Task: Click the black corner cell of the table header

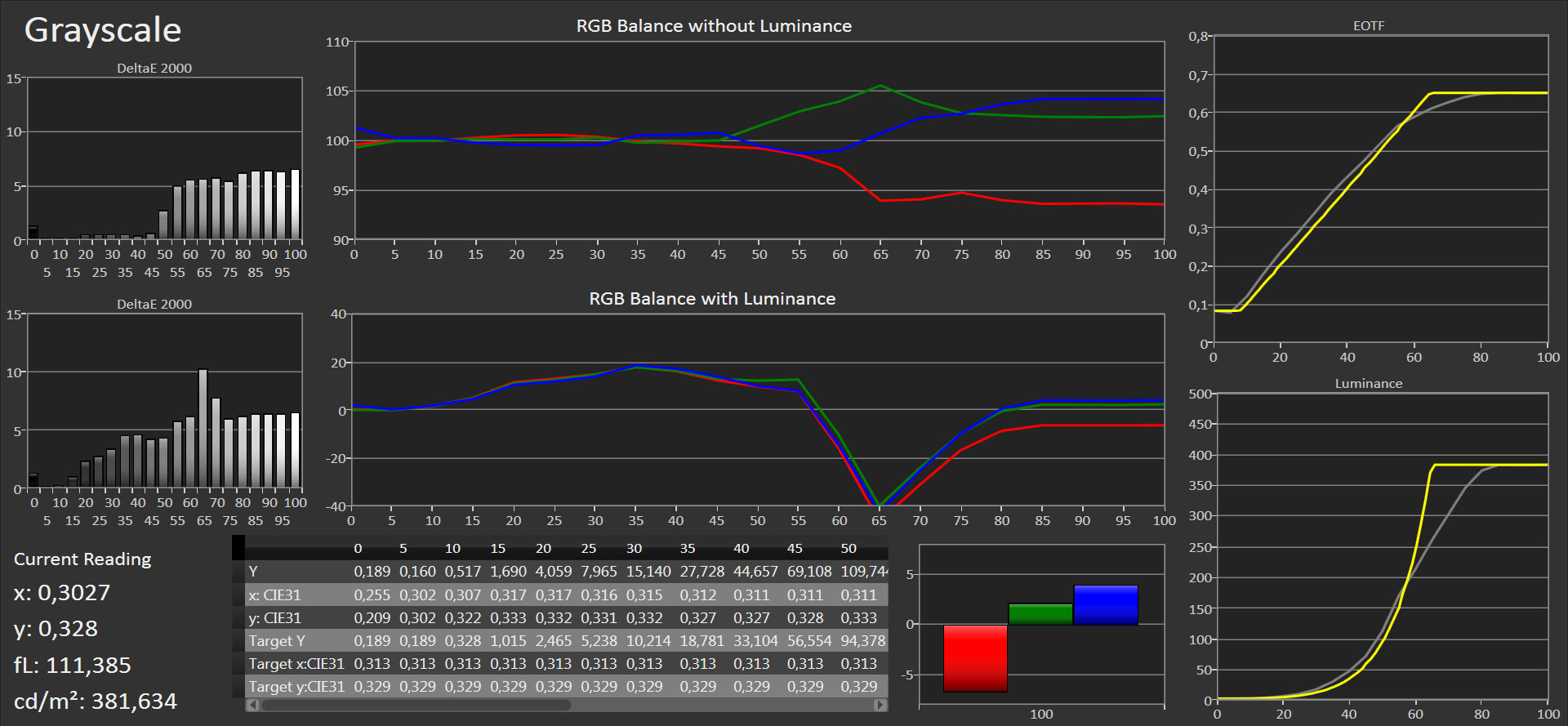Action: [238, 548]
